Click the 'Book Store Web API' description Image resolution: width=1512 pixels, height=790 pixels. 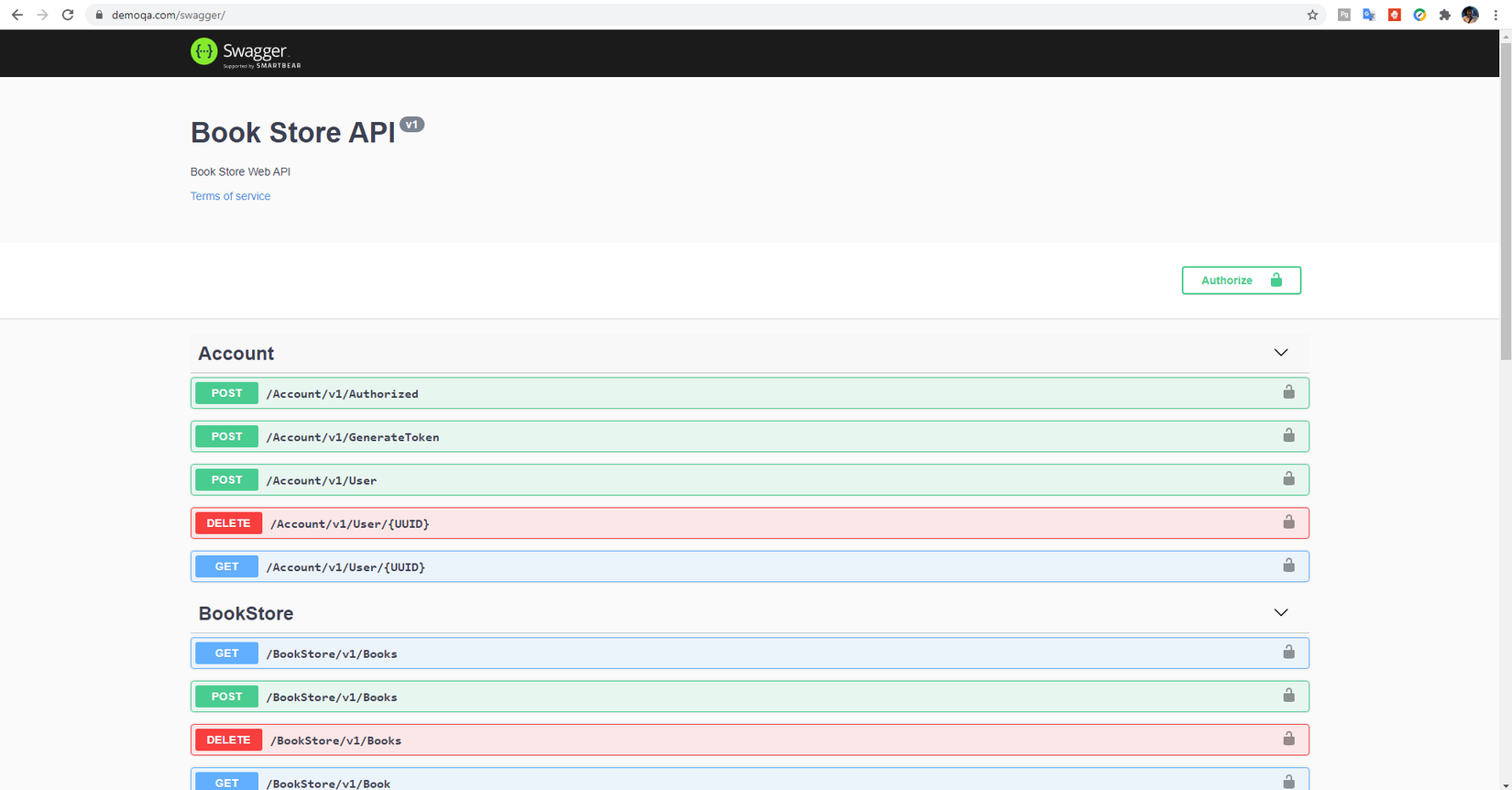tap(240, 171)
